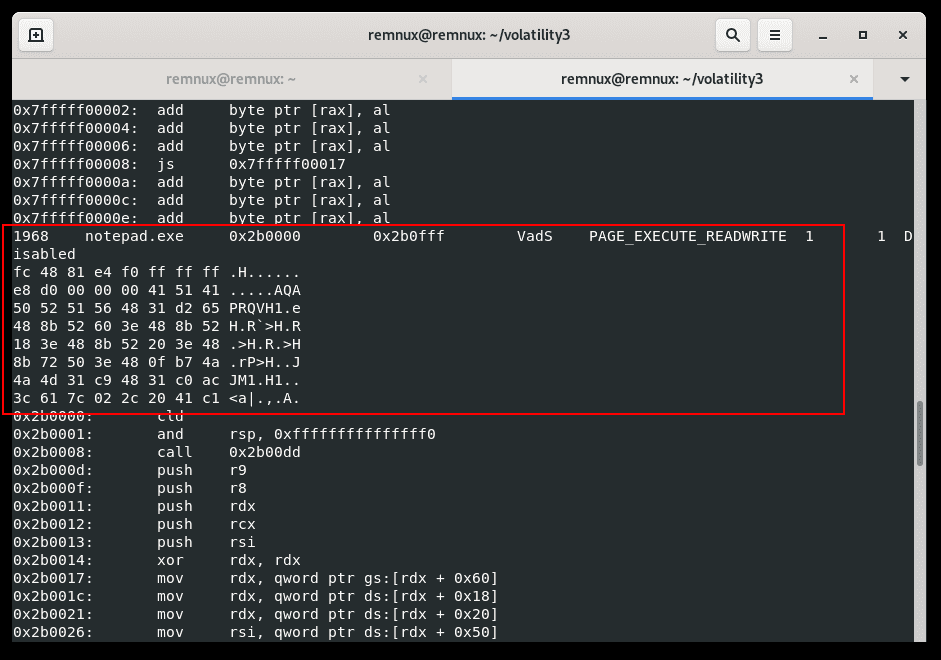Click hex line starting 18 3e 48 8b
The image size is (941, 660).
tap(157, 344)
